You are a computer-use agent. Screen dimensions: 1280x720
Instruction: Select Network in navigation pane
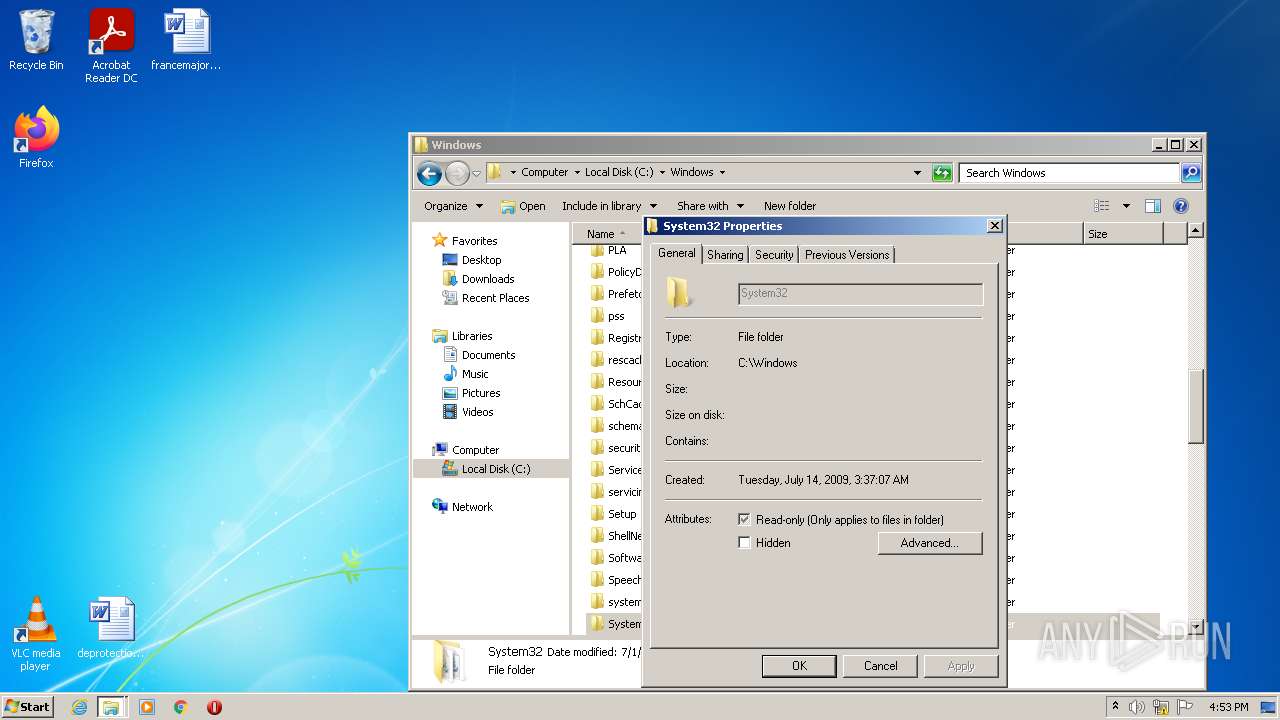471,507
